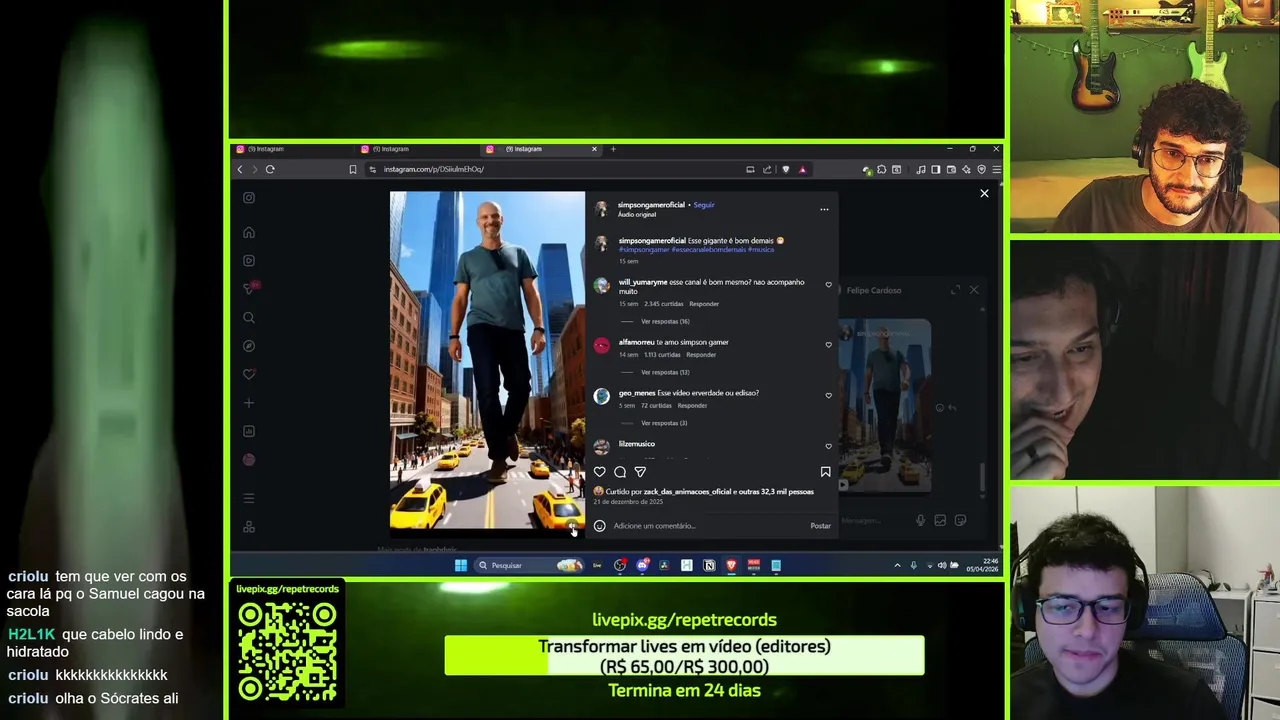Click the Brave Rewards triangle icon

pos(802,170)
